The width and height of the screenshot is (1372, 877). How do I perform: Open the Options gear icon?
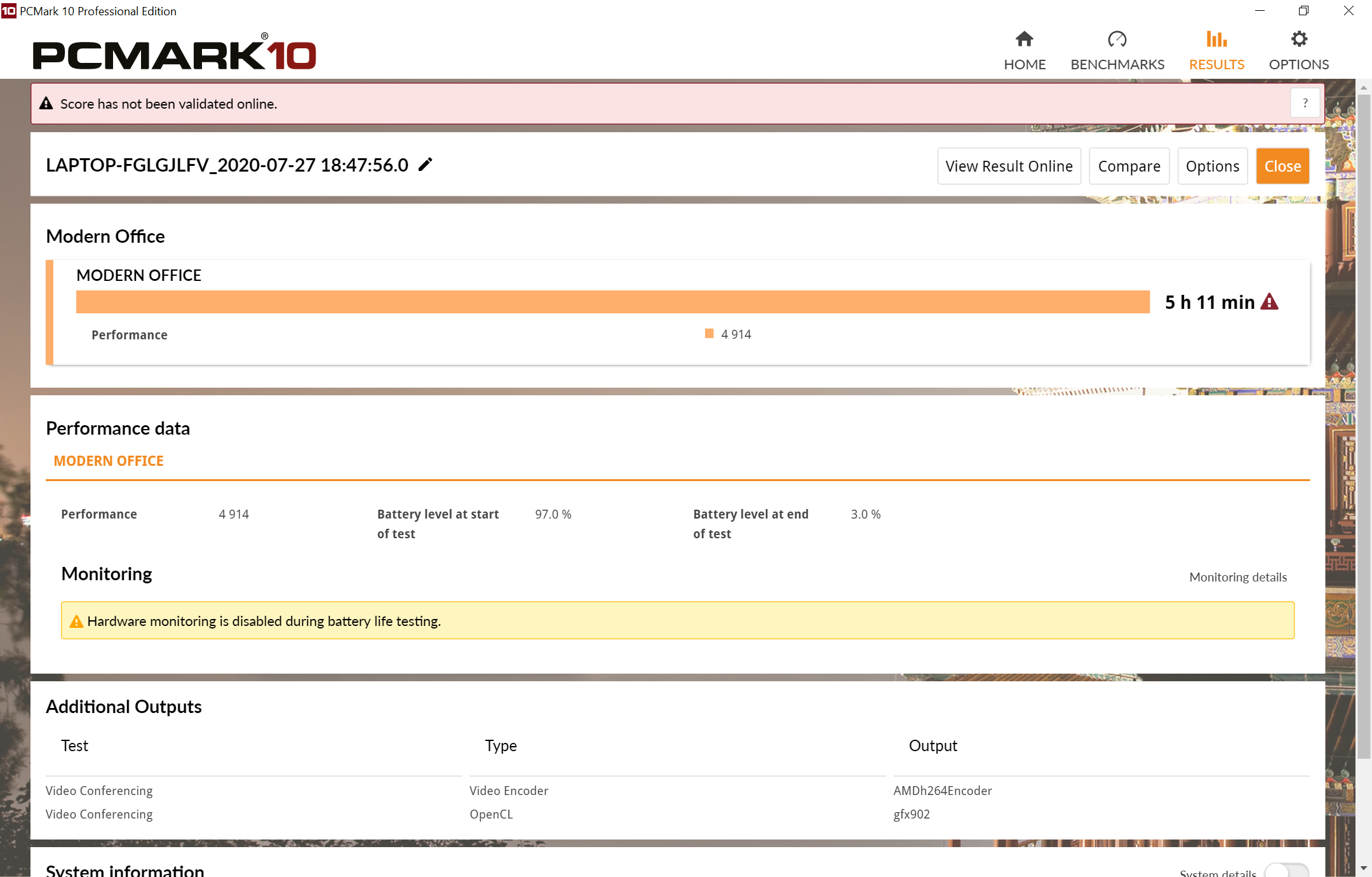click(1299, 39)
